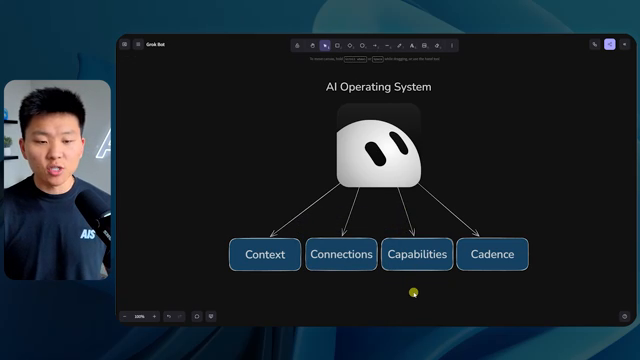This screenshot has height=360, width=640.
Task: Toggle the lock tool icon in toolbar
Action: 297,46
